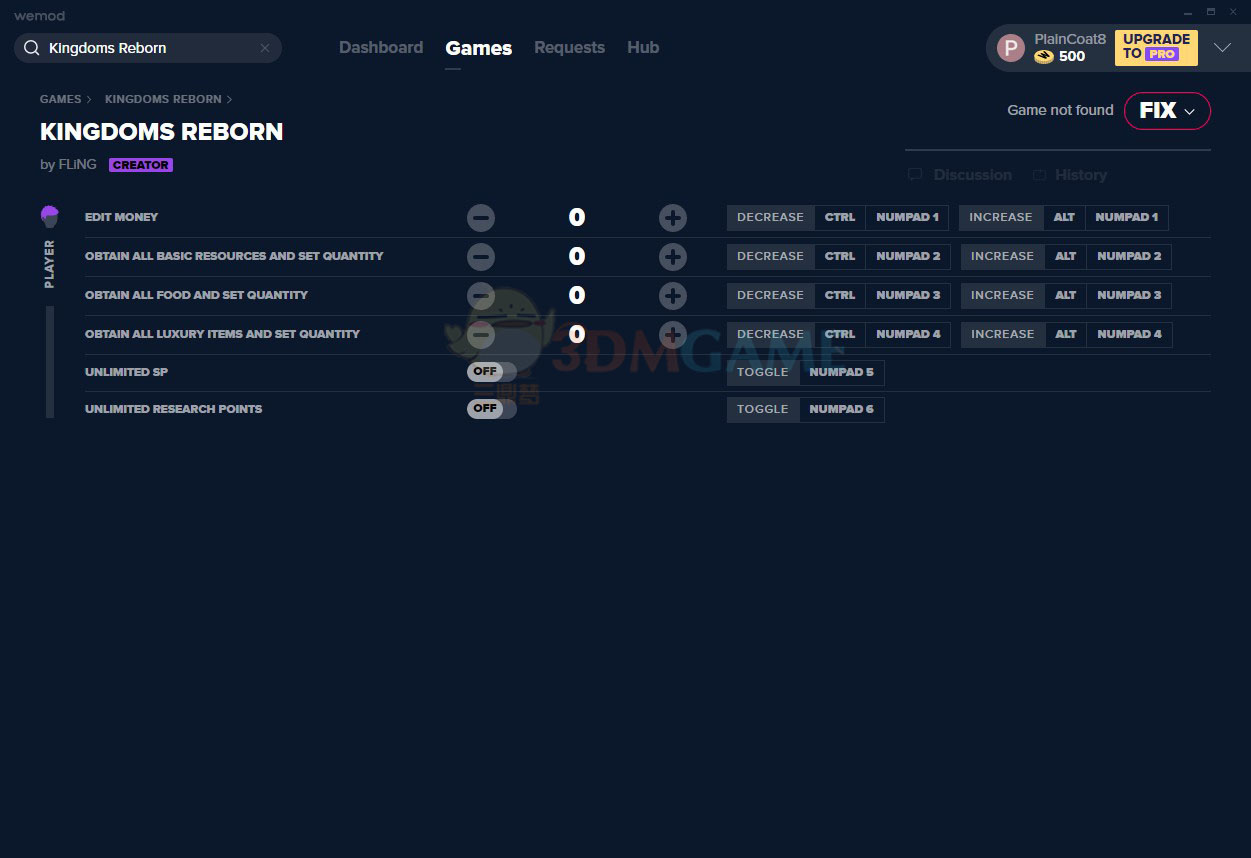The height and width of the screenshot is (858, 1251).
Task: Click Basic Resources DECREASE hotkey button
Action: tap(770, 256)
